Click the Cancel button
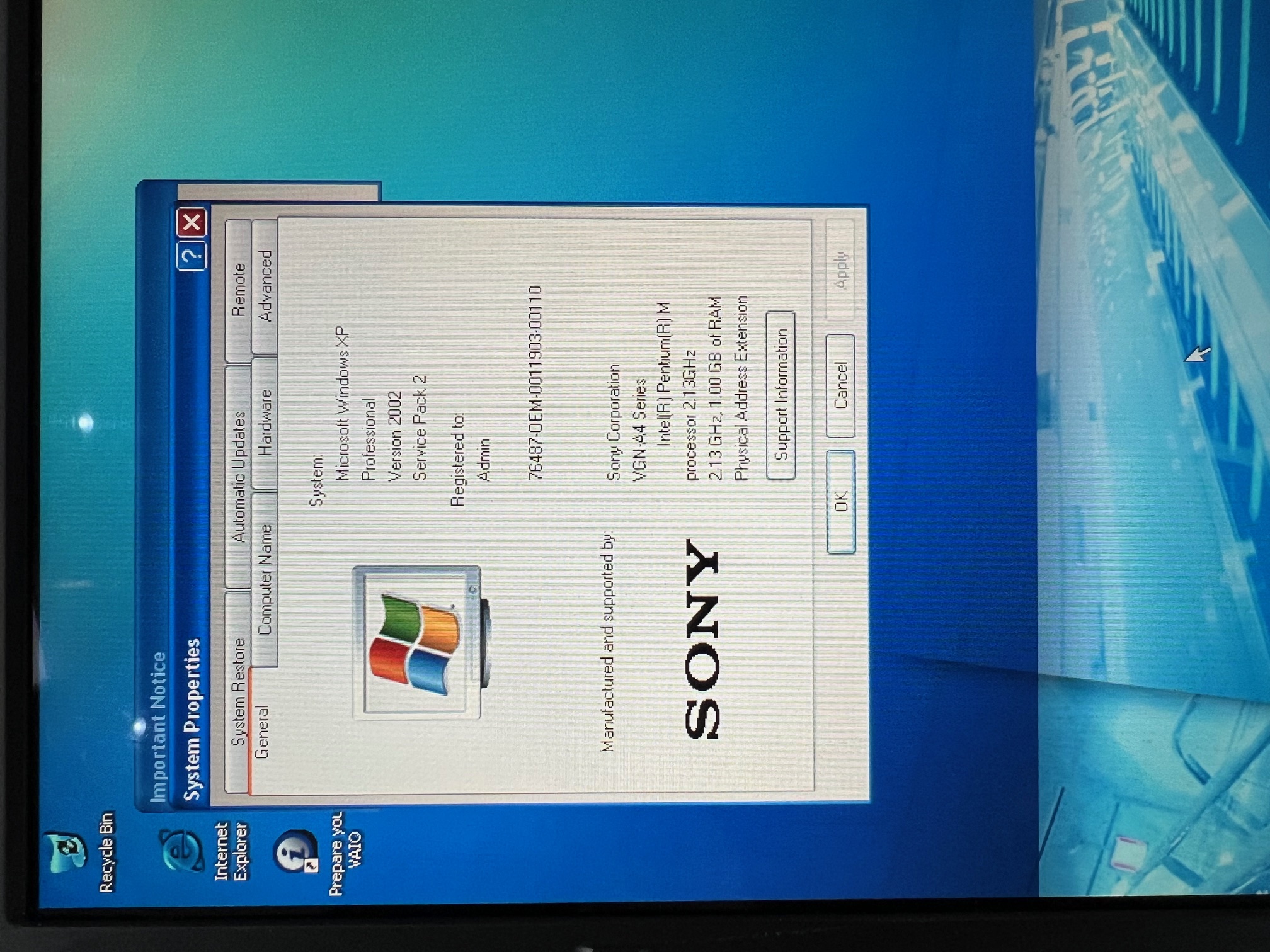The width and height of the screenshot is (1270, 952). pos(841,385)
